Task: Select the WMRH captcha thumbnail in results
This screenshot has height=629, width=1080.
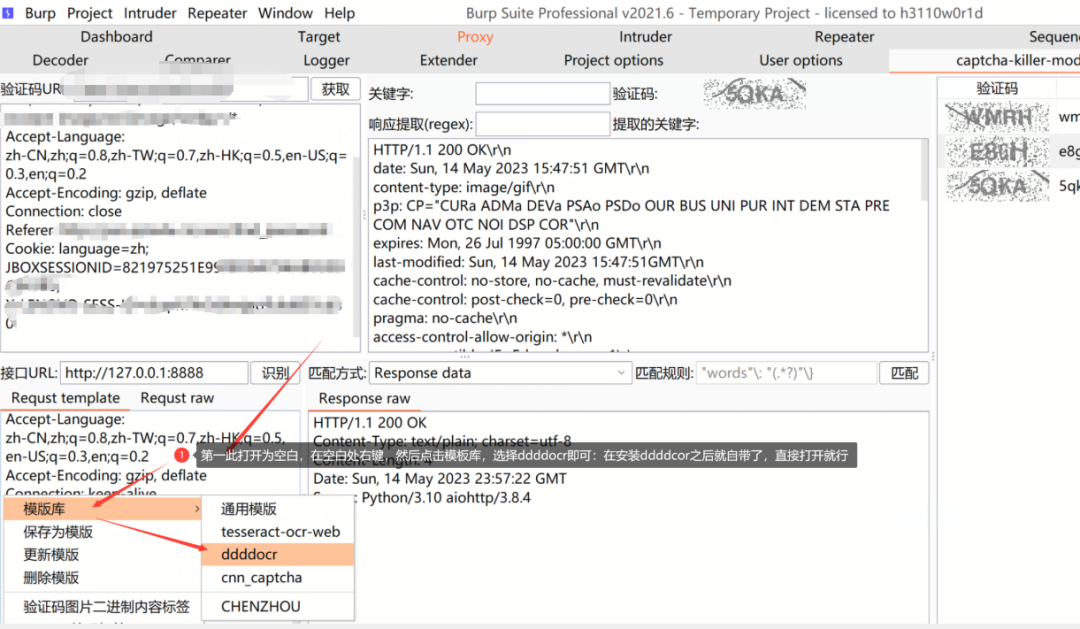Action: click(996, 118)
